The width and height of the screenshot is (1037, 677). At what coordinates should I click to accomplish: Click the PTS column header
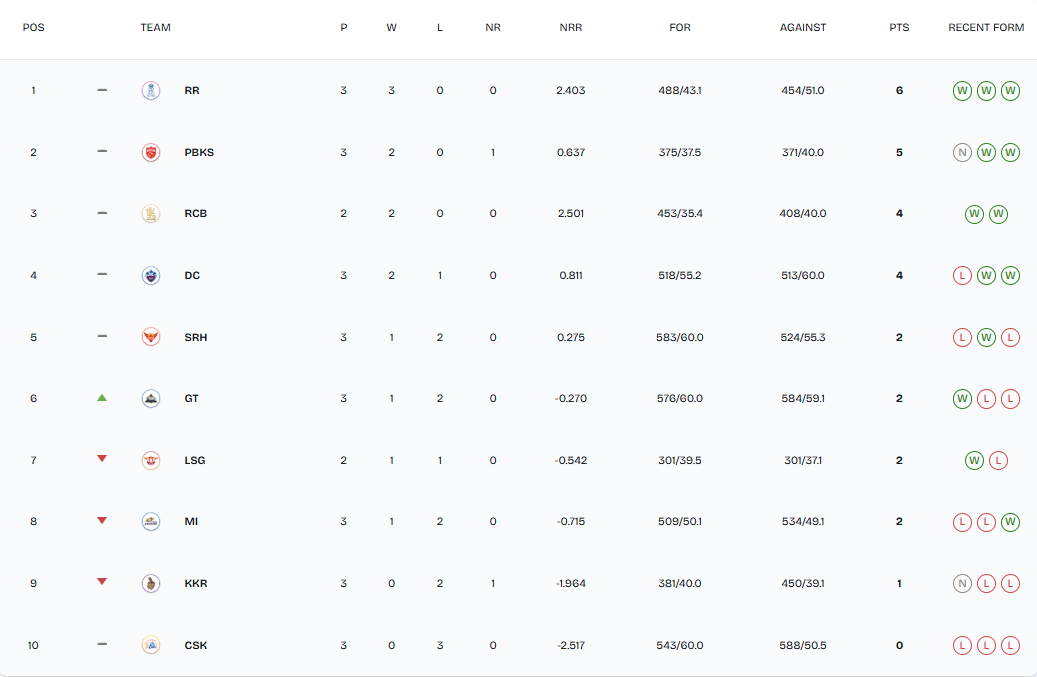[x=899, y=28]
